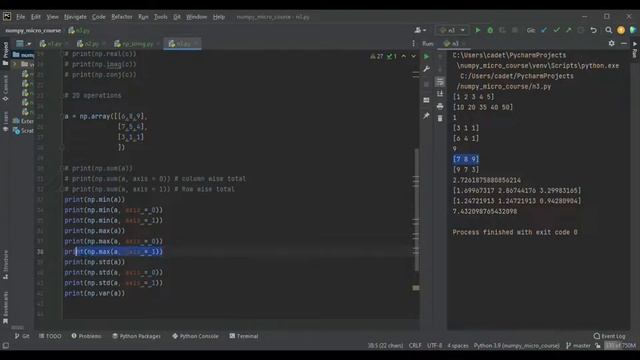
Task: Click the warnings count 27 indicator
Action: (x=377, y=56)
